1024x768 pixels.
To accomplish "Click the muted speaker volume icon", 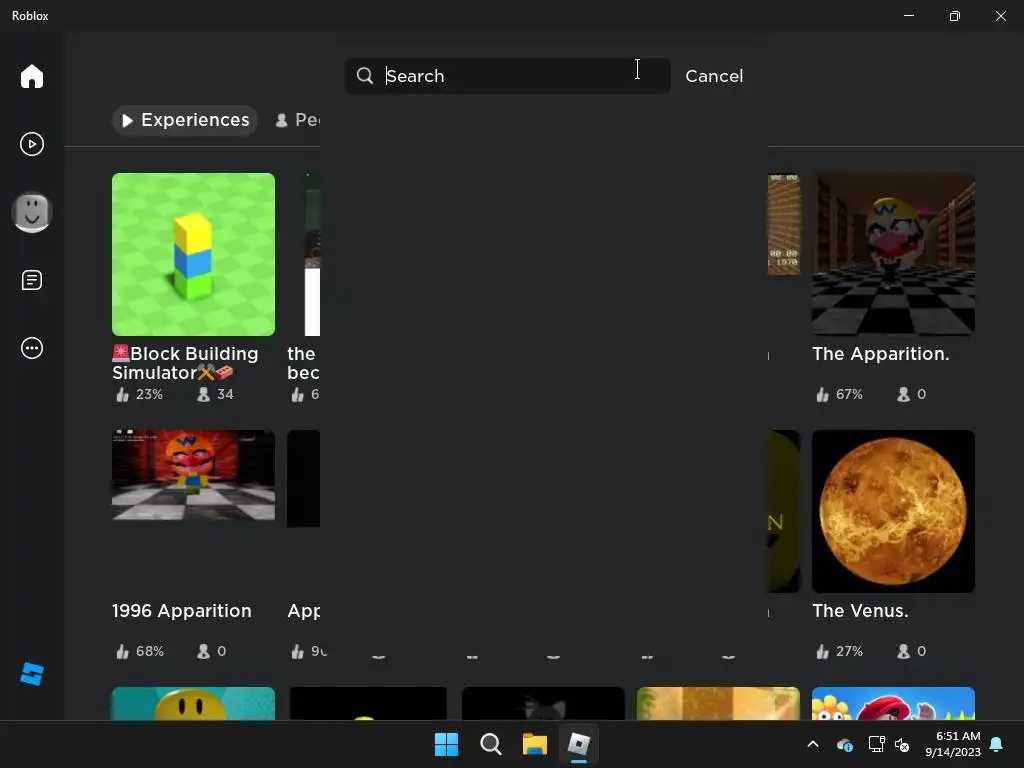I will coord(902,744).
